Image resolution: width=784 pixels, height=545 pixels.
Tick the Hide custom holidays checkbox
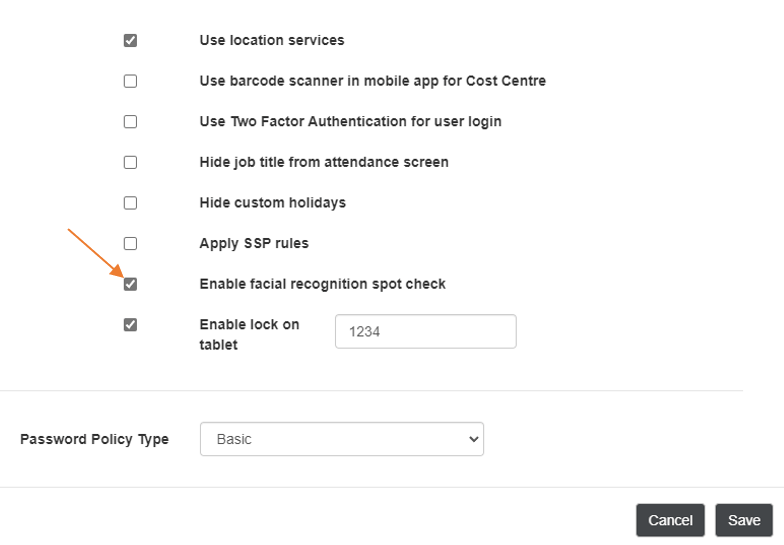click(x=130, y=203)
